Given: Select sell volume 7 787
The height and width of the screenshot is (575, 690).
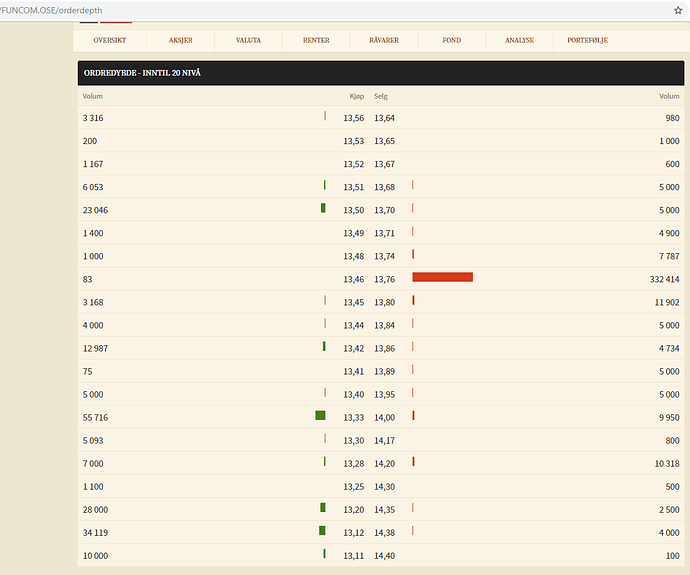Looking at the screenshot, I should [x=669, y=256].
